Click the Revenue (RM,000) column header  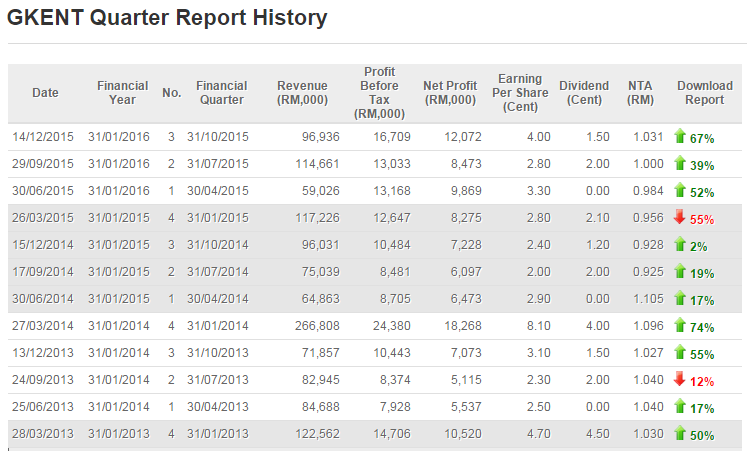coord(303,92)
